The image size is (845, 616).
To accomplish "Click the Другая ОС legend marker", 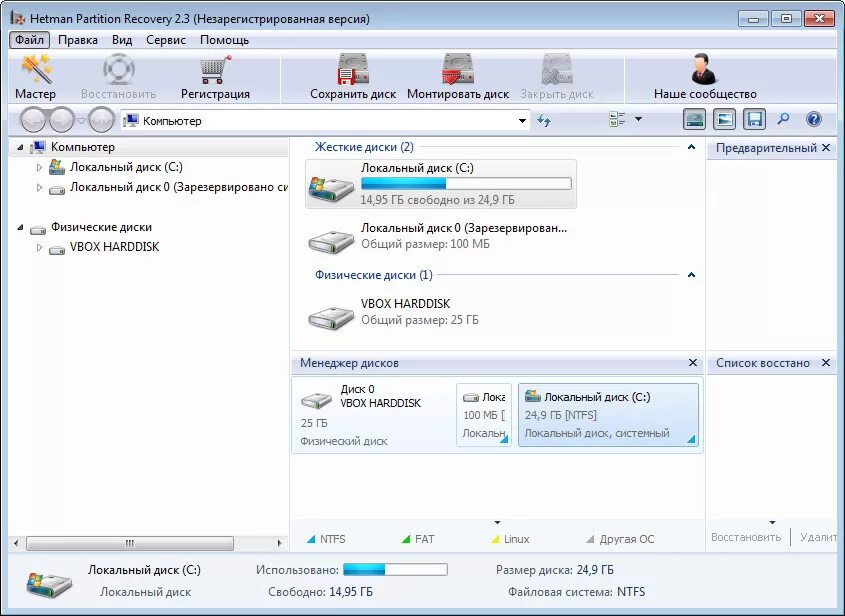I will coord(590,539).
